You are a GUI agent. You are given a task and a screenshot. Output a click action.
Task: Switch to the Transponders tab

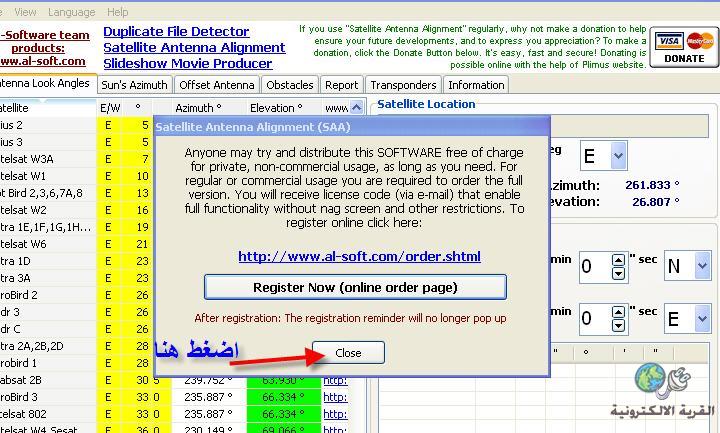[403, 85]
